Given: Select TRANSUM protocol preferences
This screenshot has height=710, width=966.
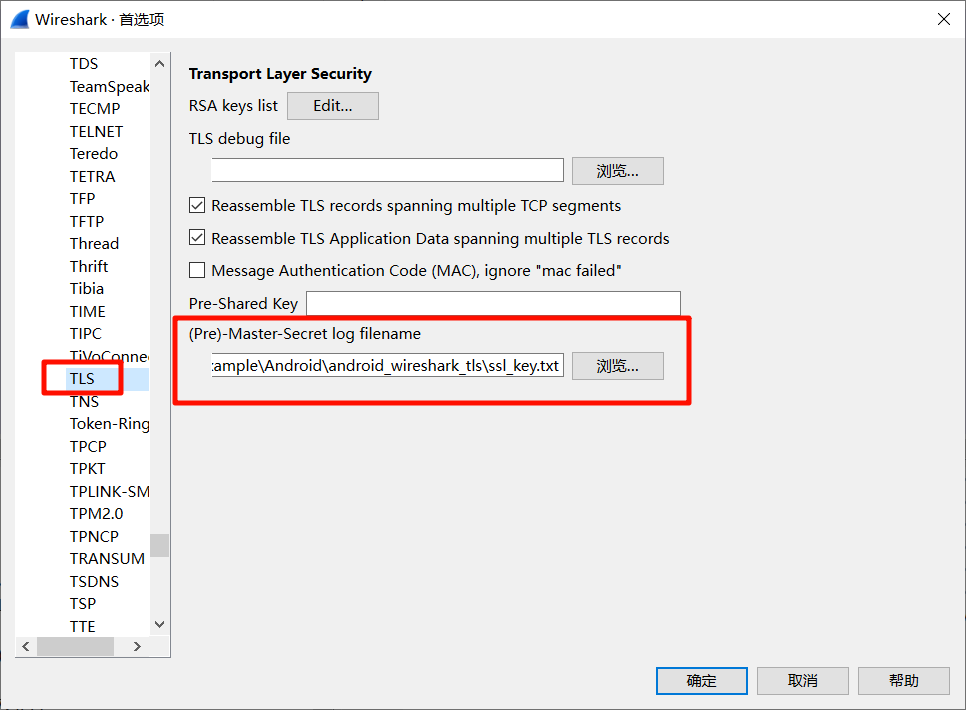Looking at the screenshot, I should pos(107,558).
